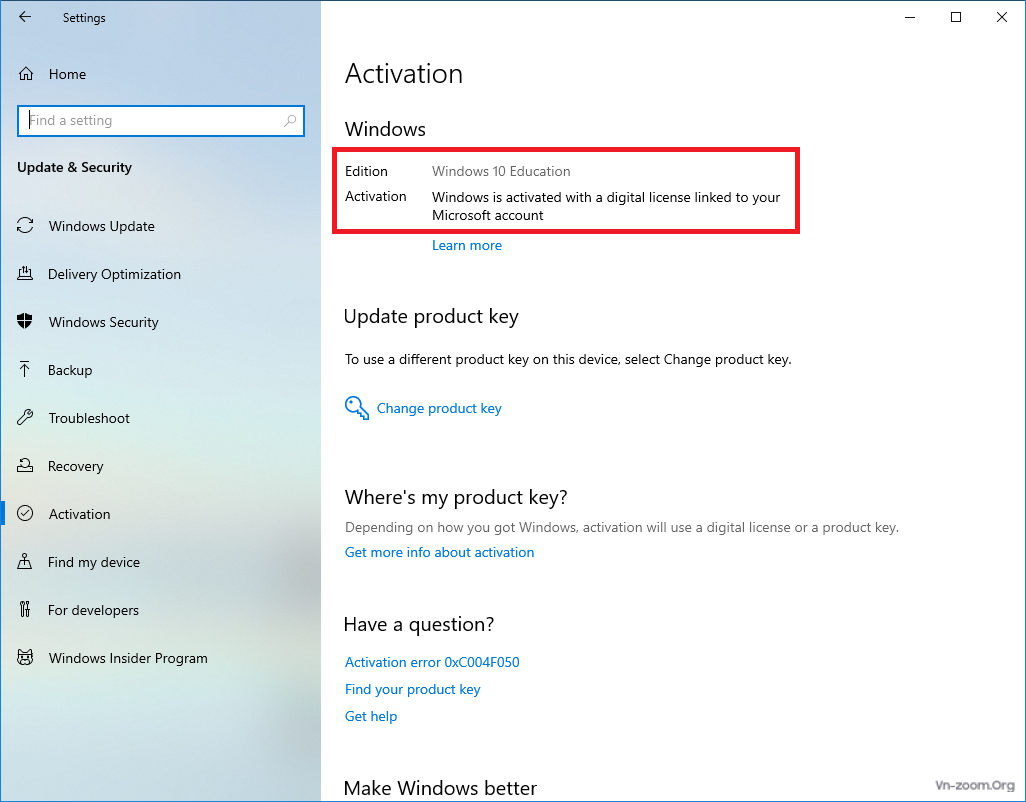Click the Change product key link
The width and height of the screenshot is (1026, 802).
coord(439,408)
